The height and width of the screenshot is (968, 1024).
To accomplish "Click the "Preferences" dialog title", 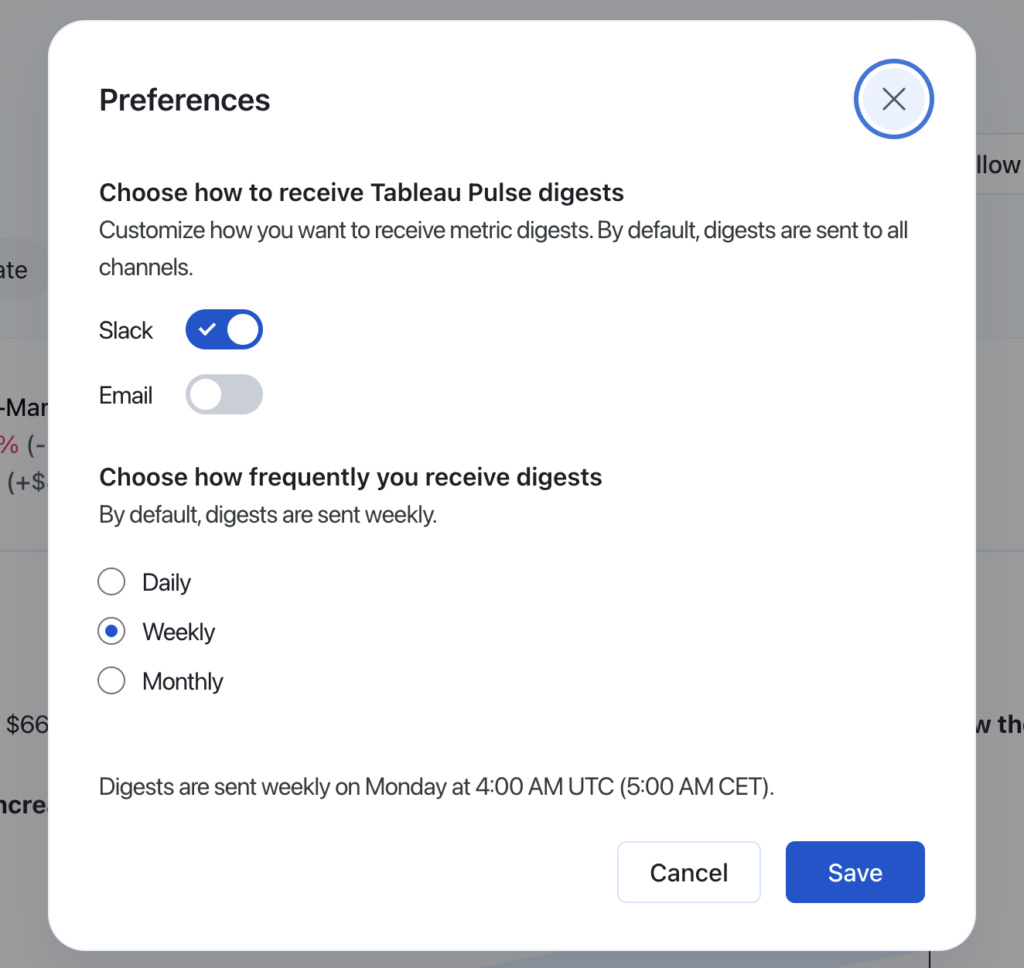I will click(x=184, y=100).
